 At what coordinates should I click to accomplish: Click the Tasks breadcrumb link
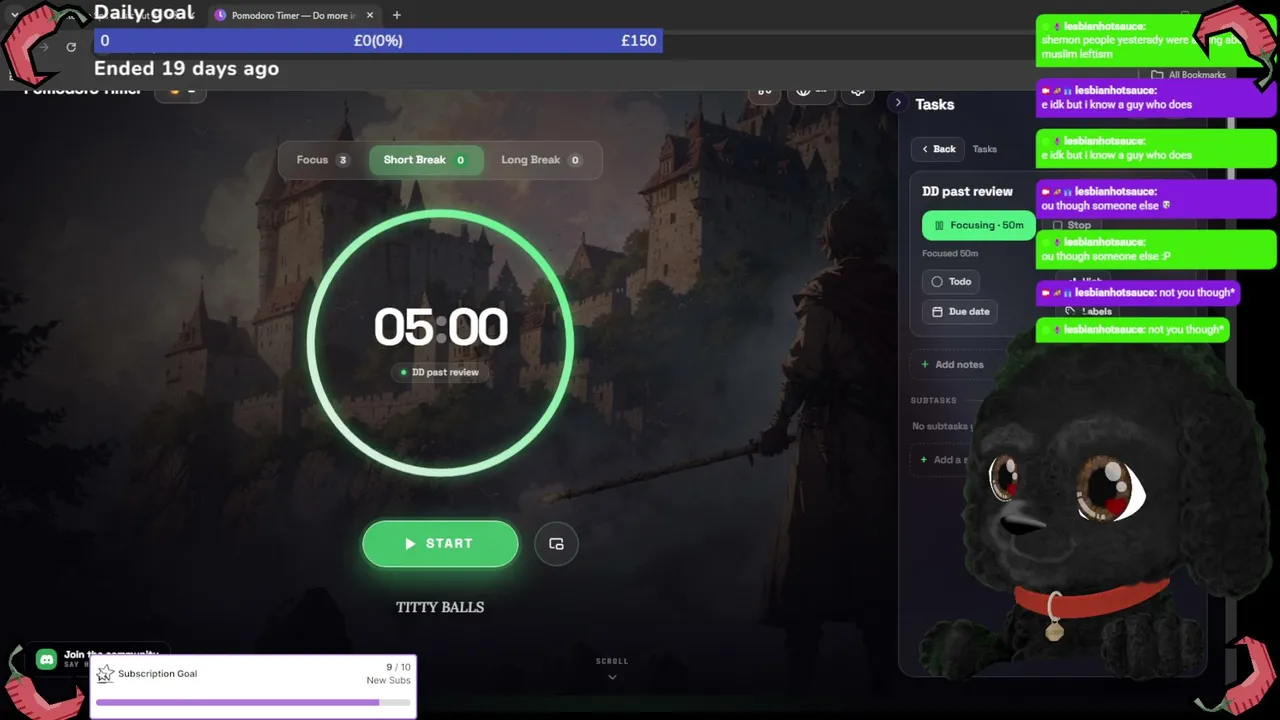coord(985,149)
